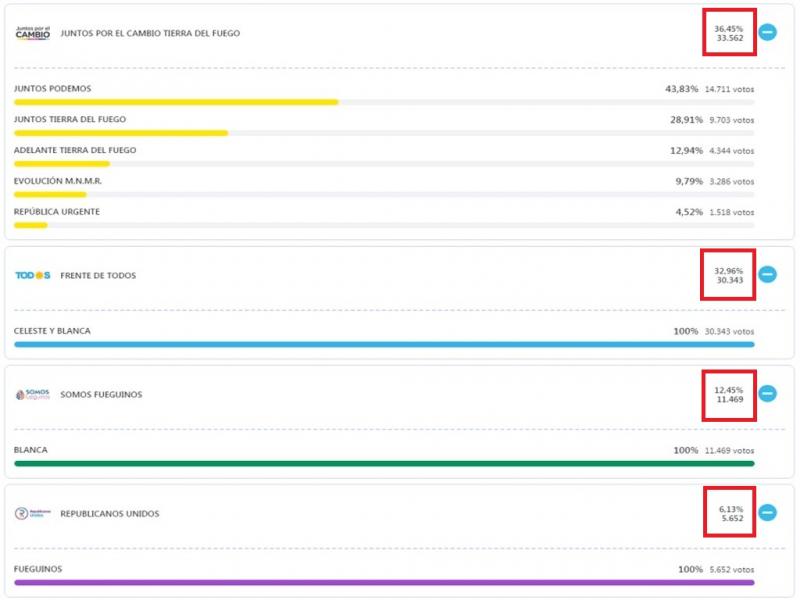Collapse the Frente de Todos section
Image resolution: width=800 pixels, height=600 pixels.
tap(767, 274)
